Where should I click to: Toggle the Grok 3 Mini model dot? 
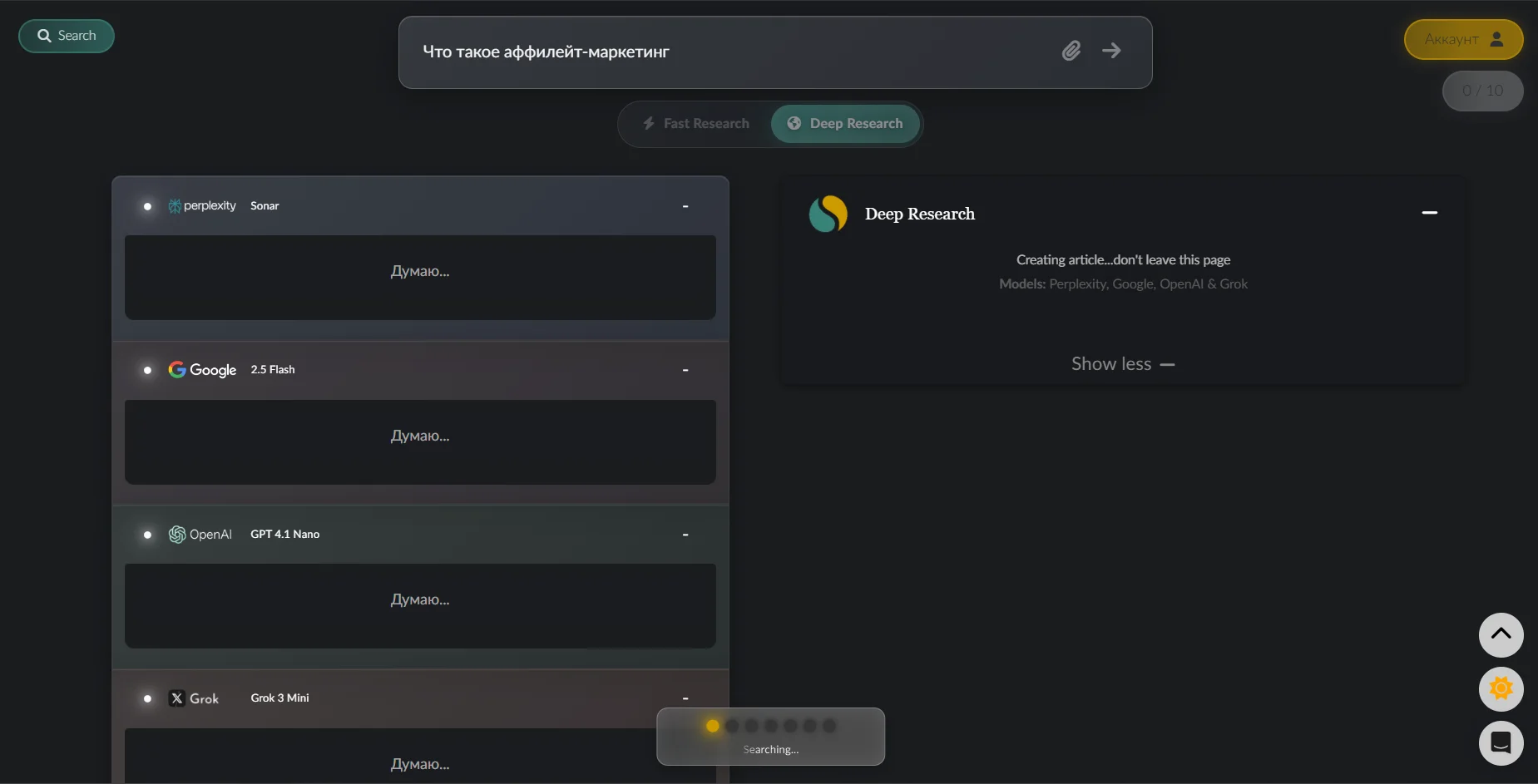coord(147,698)
